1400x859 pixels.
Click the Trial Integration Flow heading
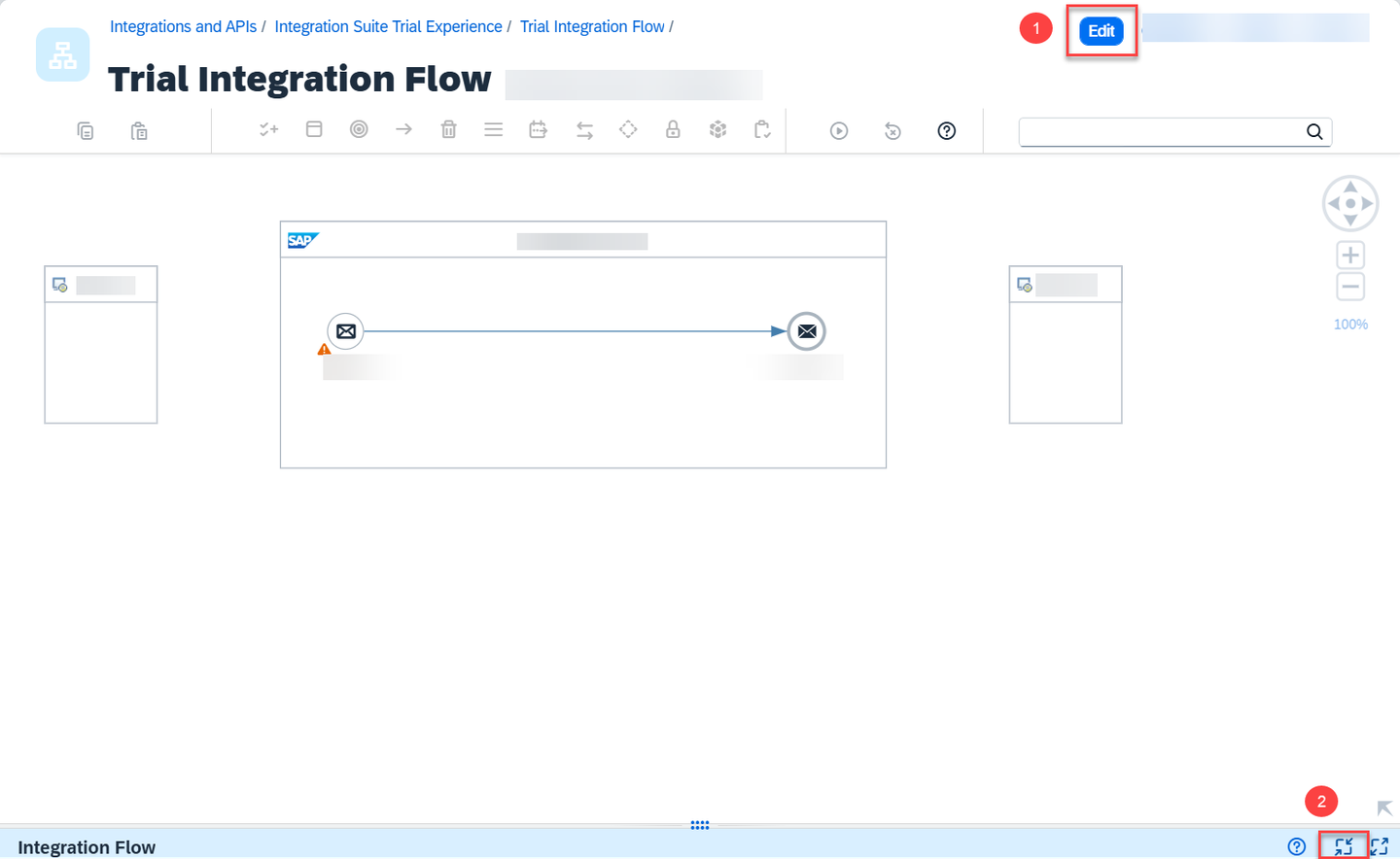click(x=299, y=79)
